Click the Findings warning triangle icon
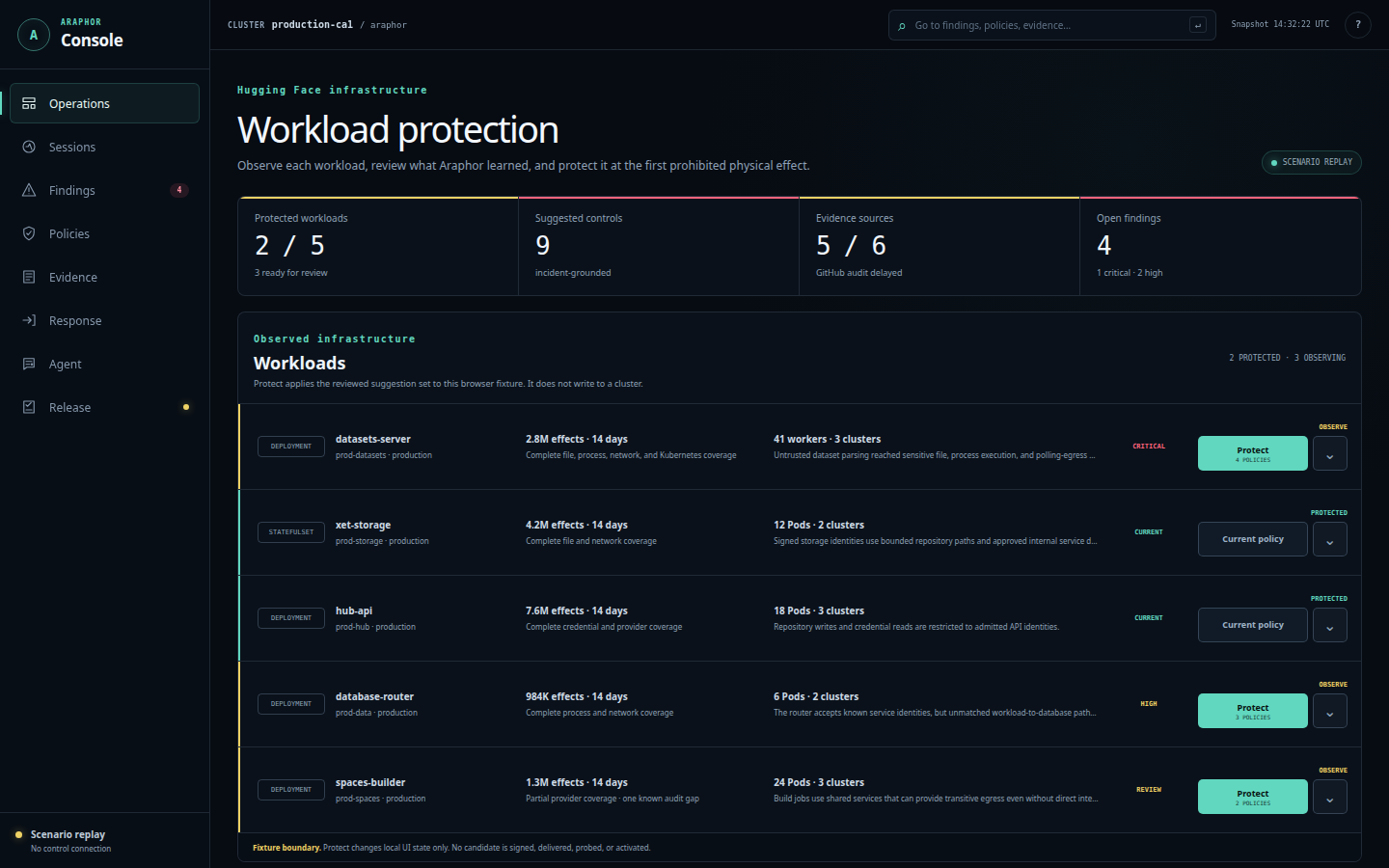1389x868 pixels. [29, 190]
